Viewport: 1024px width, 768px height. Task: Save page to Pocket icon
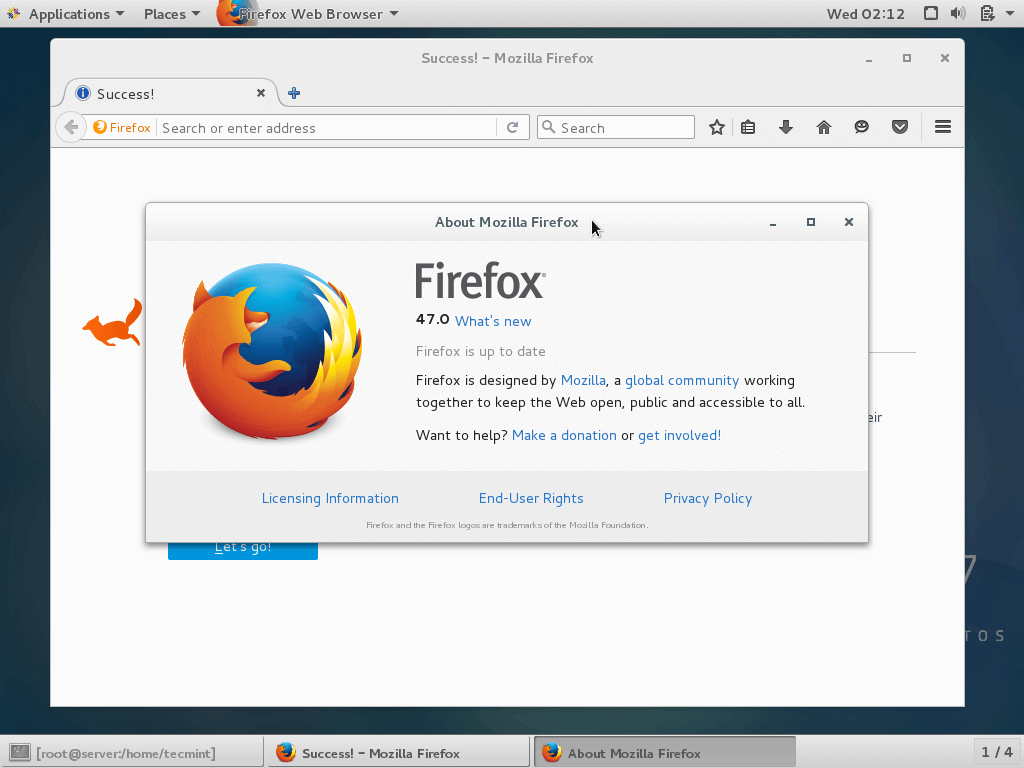click(x=900, y=127)
